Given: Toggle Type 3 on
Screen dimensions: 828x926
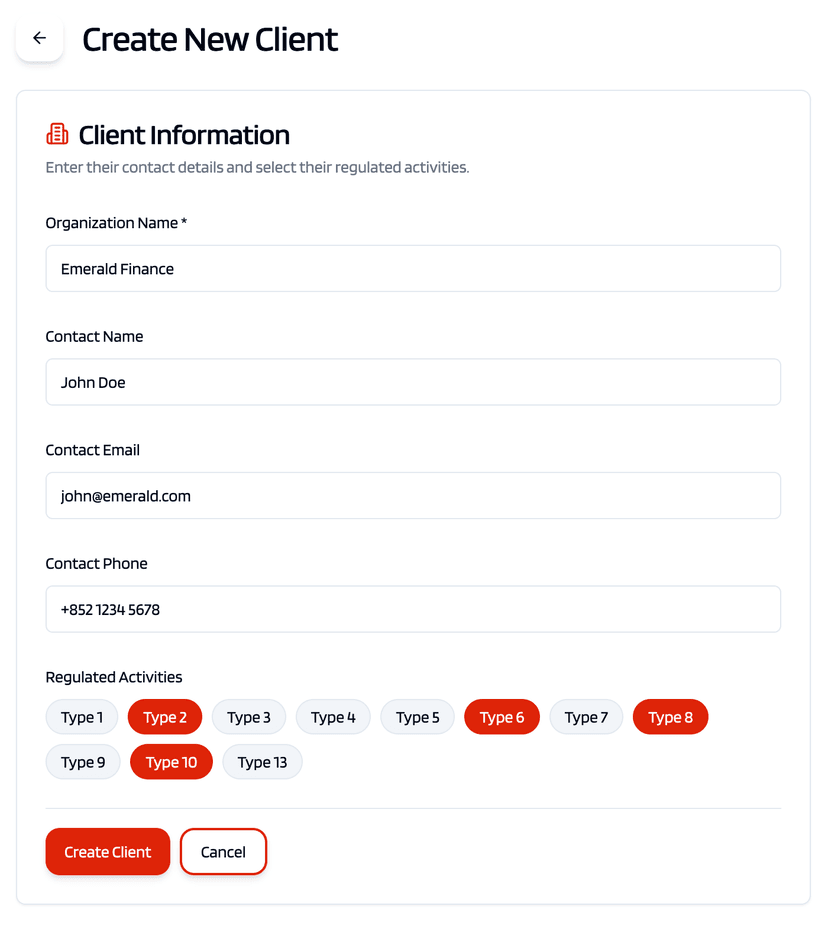Looking at the screenshot, I should tap(248, 717).
